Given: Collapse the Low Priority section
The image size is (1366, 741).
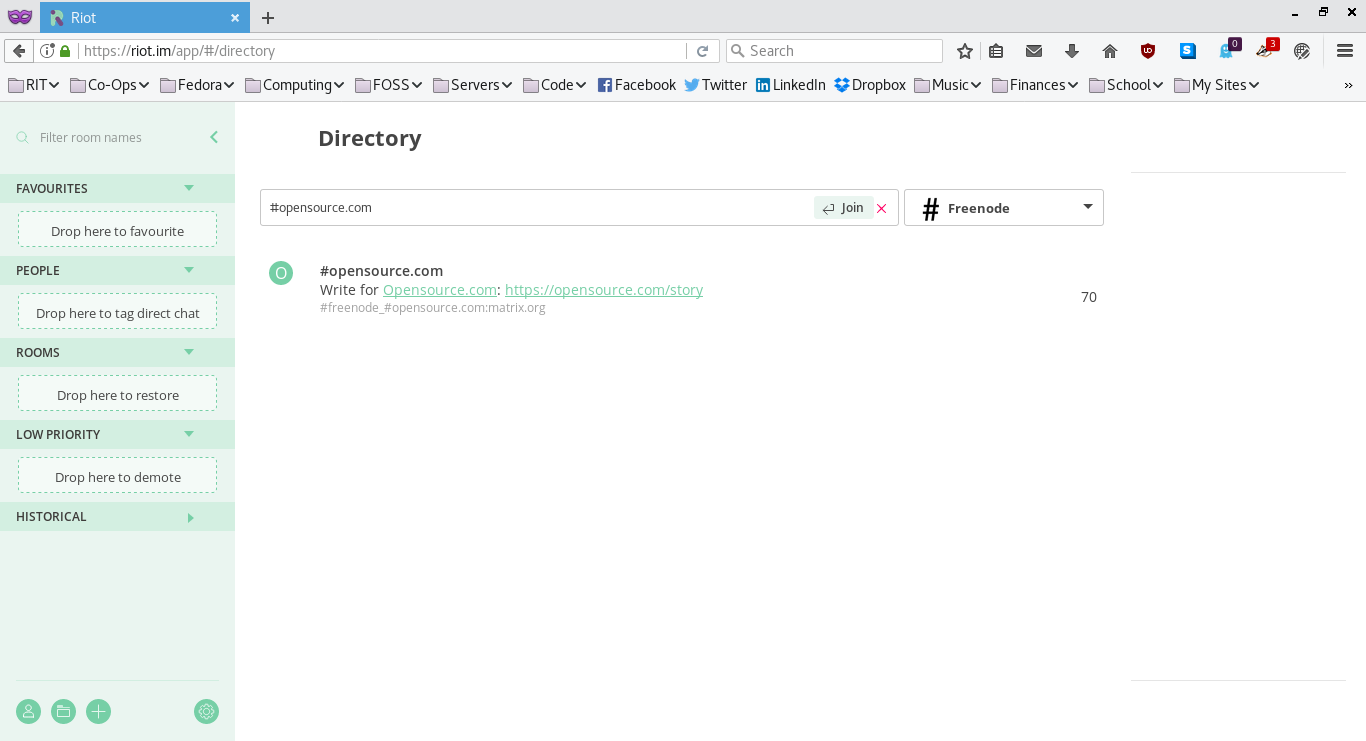Looking at the screenshot, I should coord(189,434).
